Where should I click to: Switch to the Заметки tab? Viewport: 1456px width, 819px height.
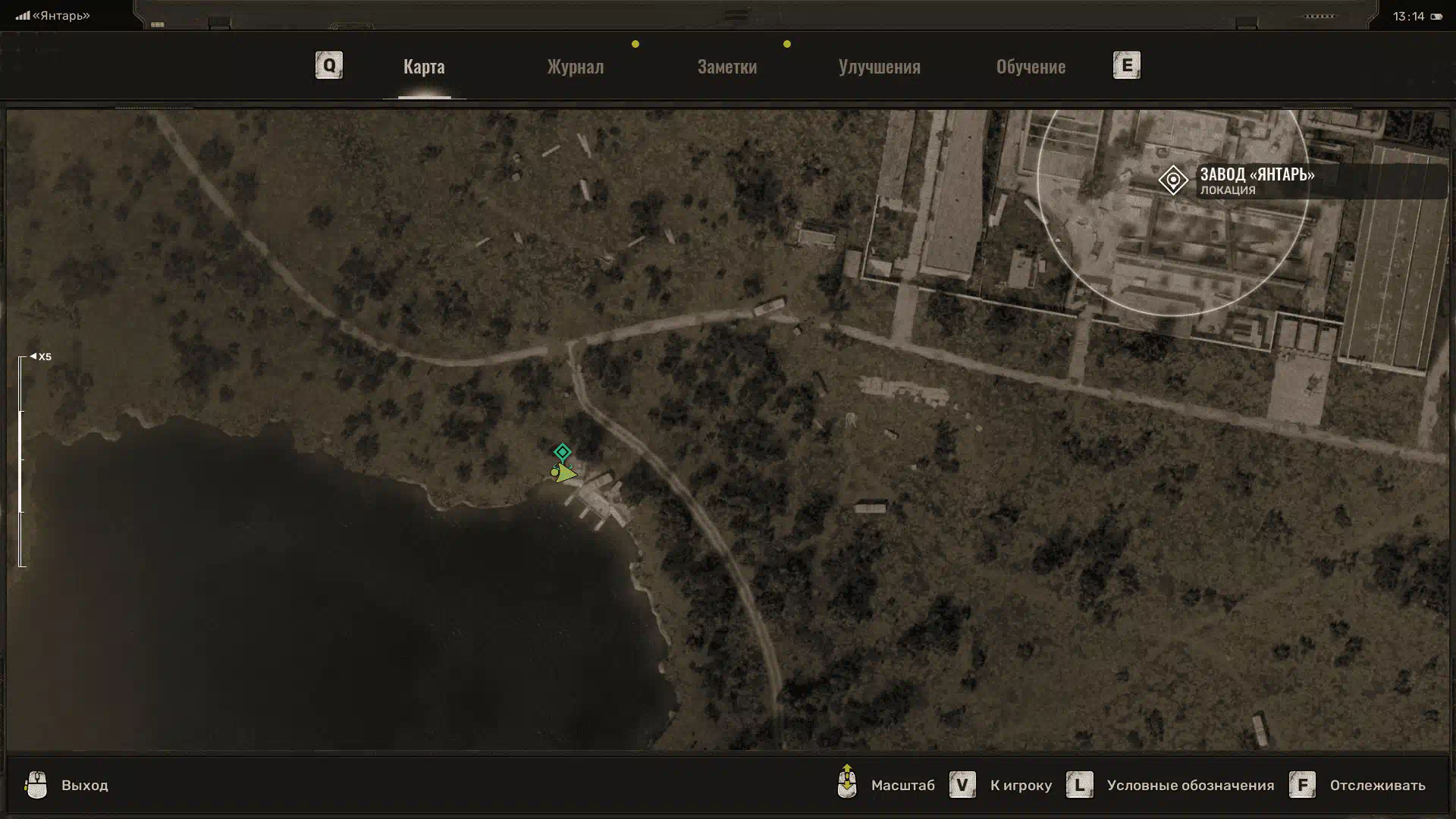[x=726, y=67]
